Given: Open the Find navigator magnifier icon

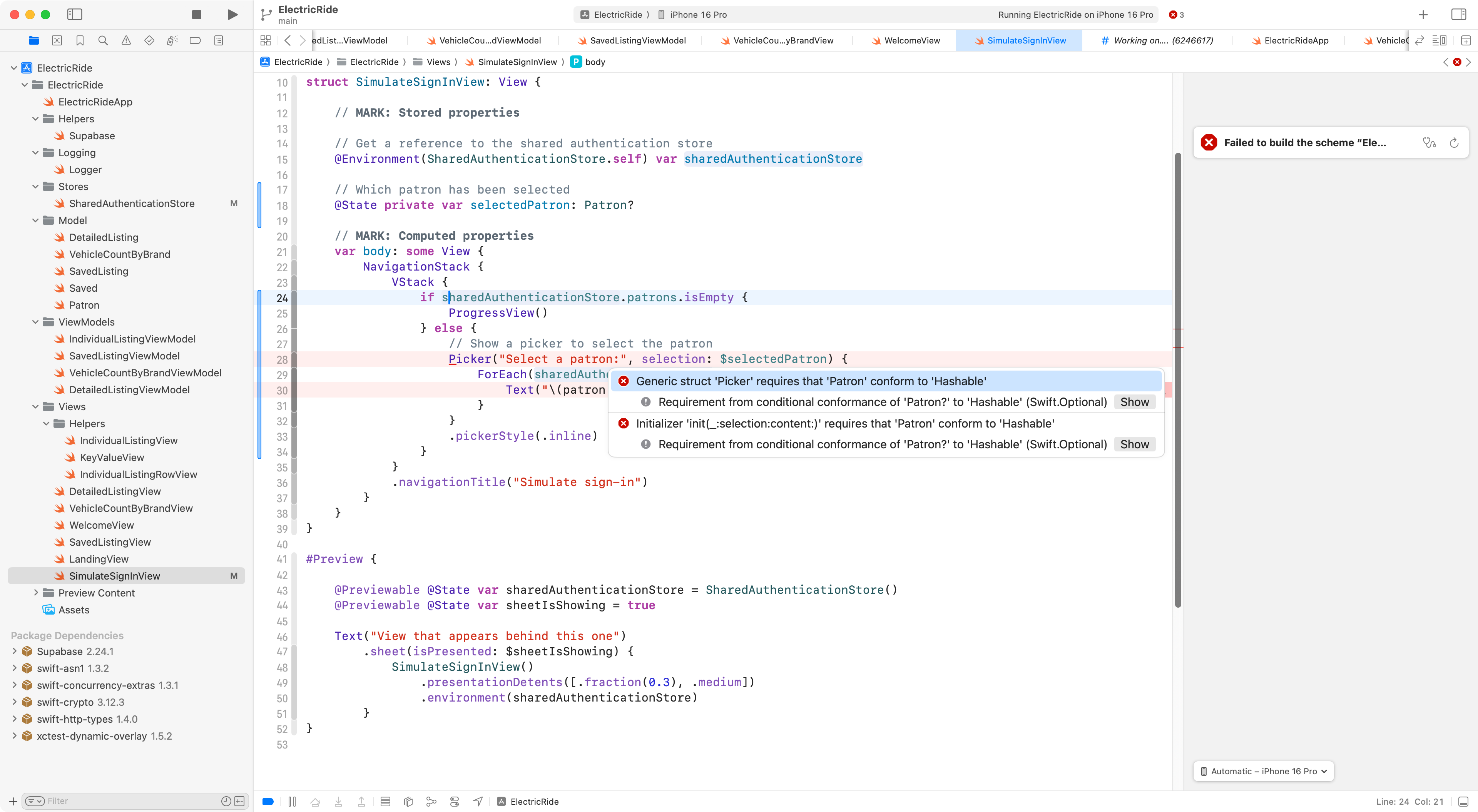Looking at the screenshot, I should point(103,41).
